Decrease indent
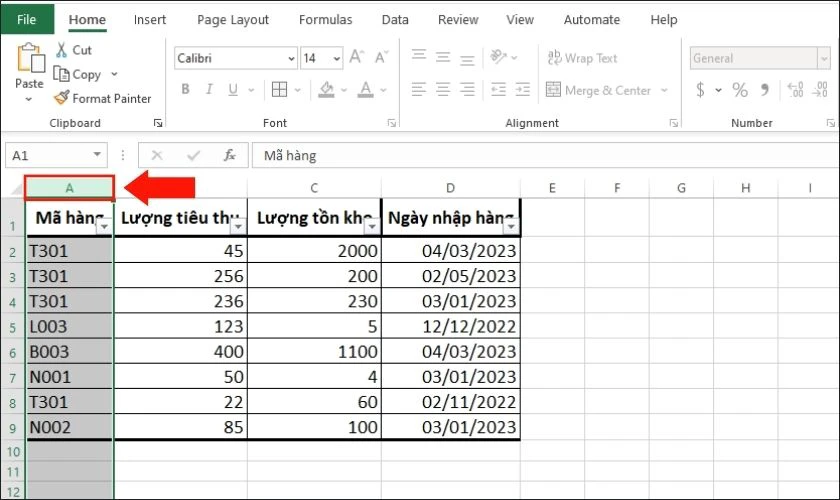 point(499,89)
